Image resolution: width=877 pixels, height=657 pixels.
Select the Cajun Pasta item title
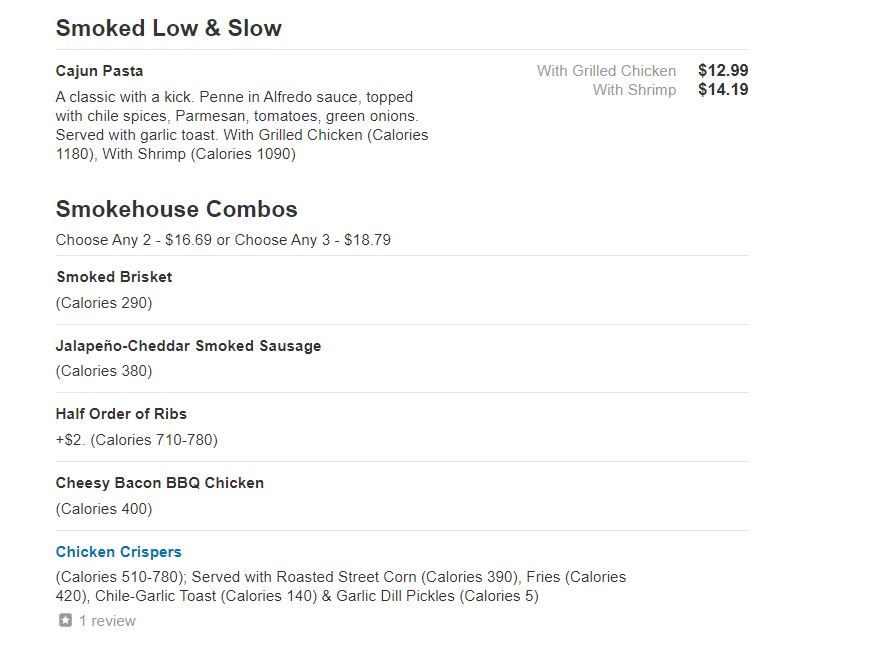click(x=100, y=71)
